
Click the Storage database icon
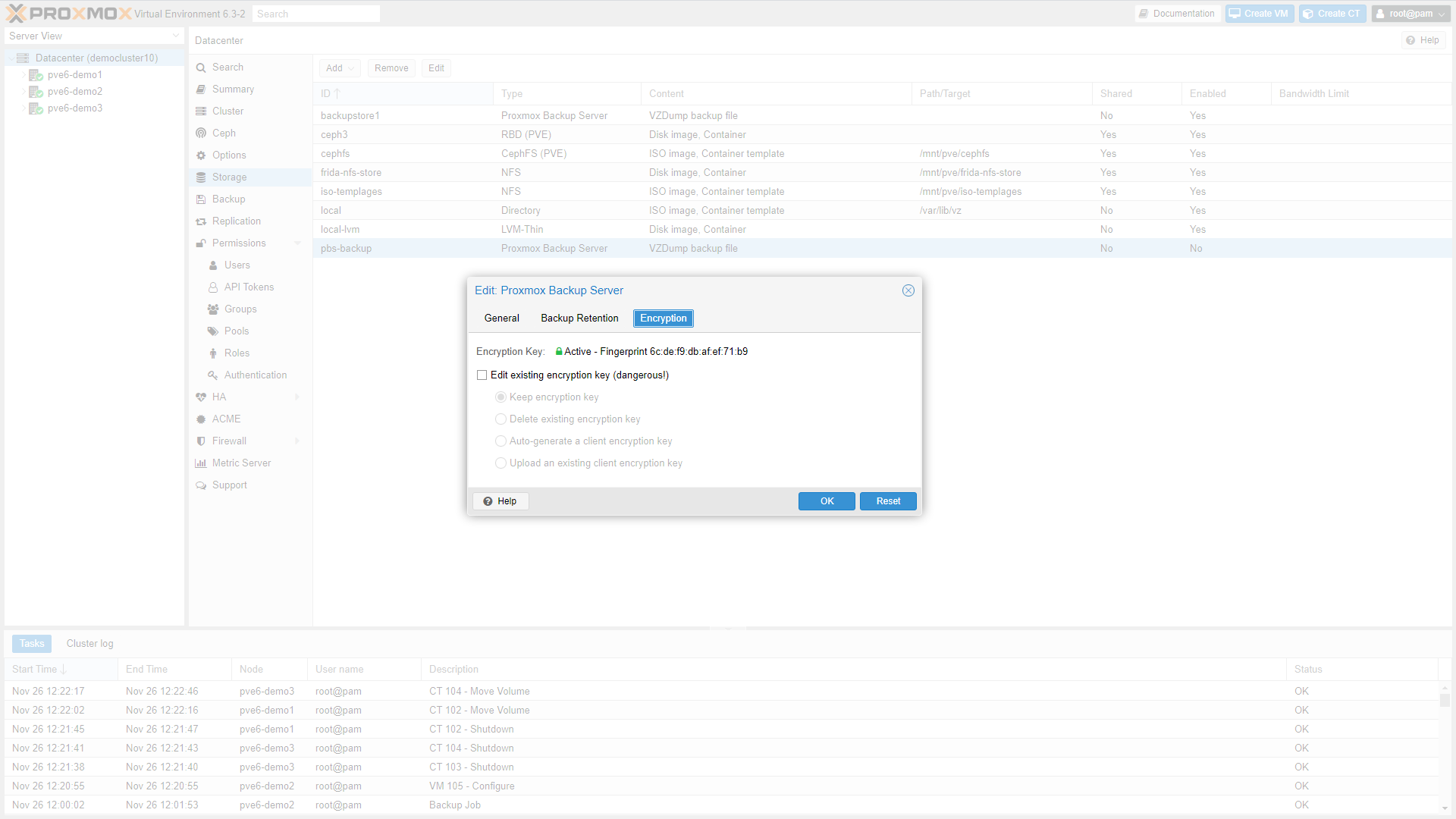tap(201, 177)
